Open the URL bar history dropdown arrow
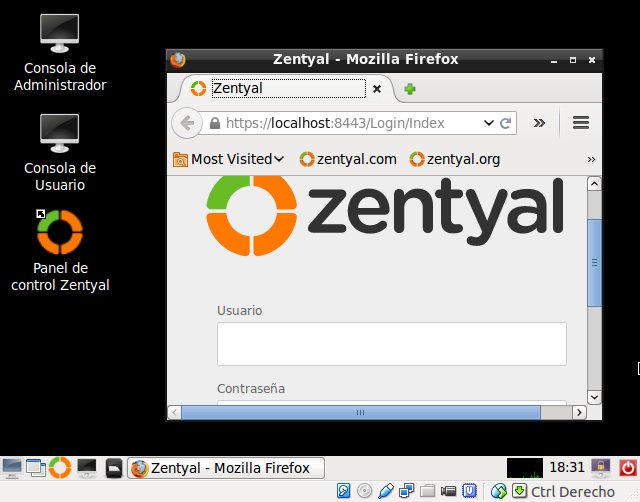This screenshot has width=640, height=502. click(489, 123)
